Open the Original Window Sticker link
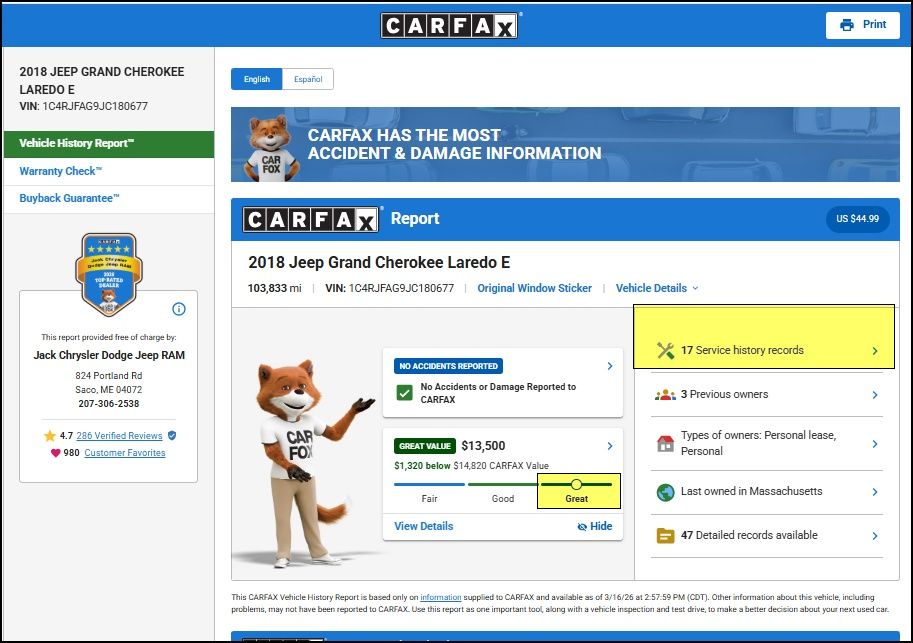 click(534, 288)
